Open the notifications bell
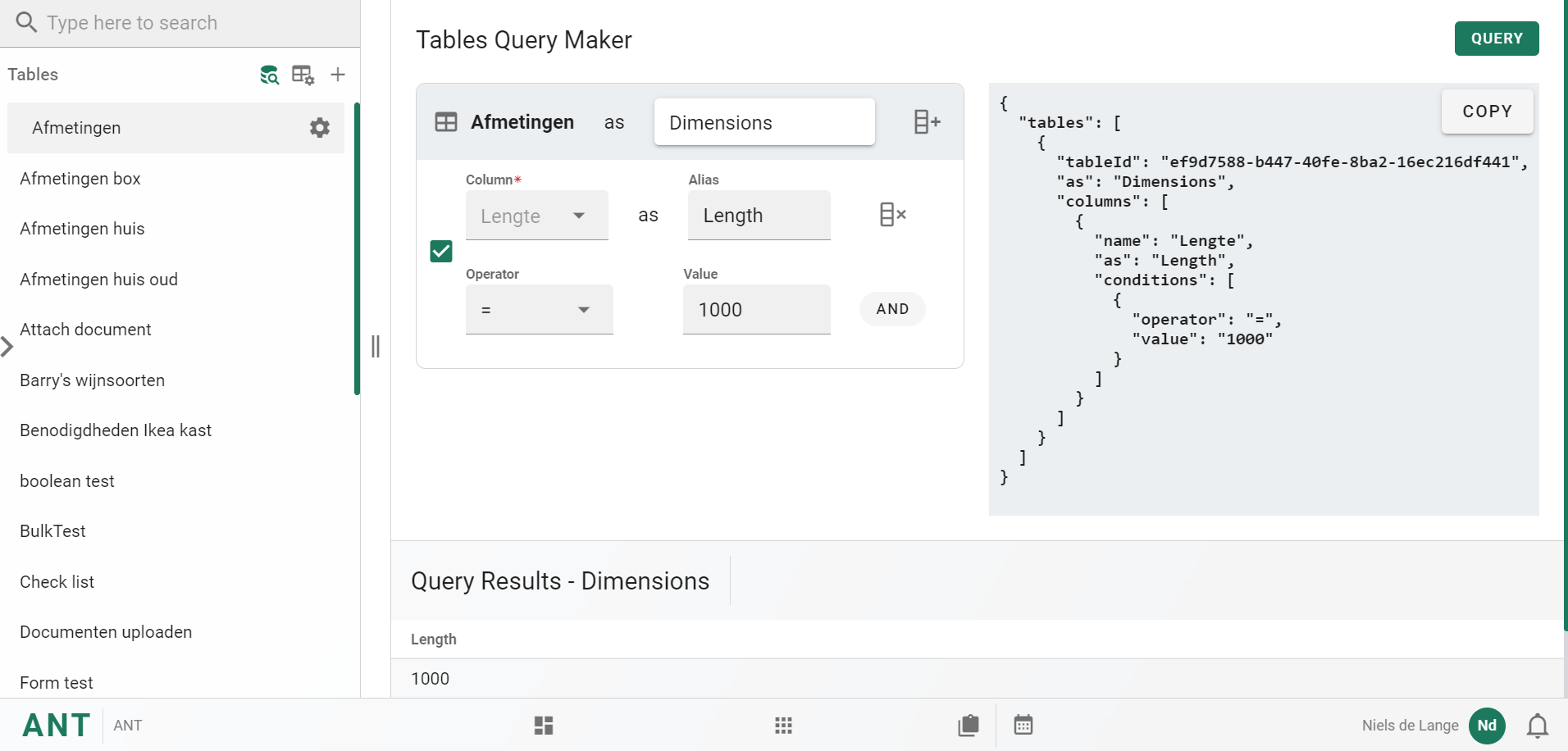This screenshot has height=751, width=1568. (x=1537, y=726)
